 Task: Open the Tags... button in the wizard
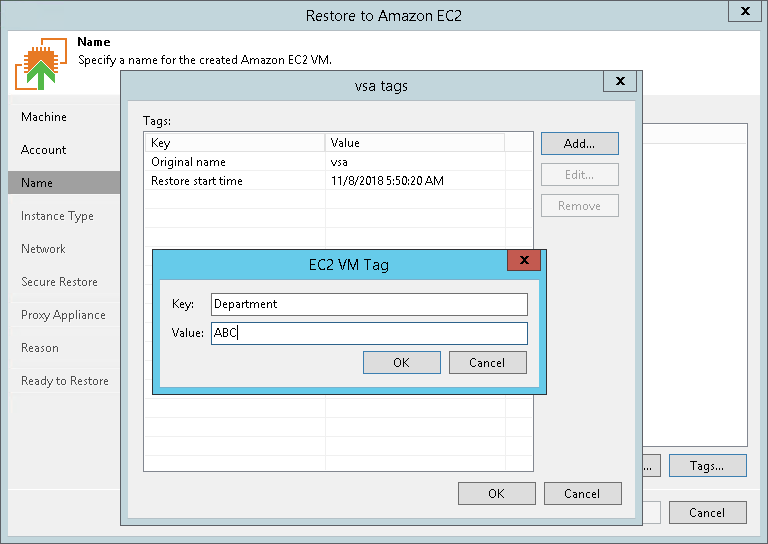point(707,466)
